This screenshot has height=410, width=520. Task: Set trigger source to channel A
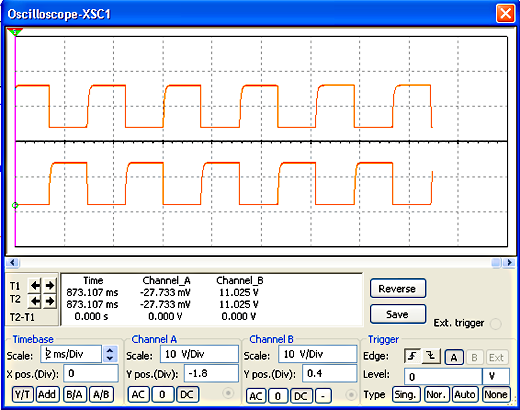(454, 357)
